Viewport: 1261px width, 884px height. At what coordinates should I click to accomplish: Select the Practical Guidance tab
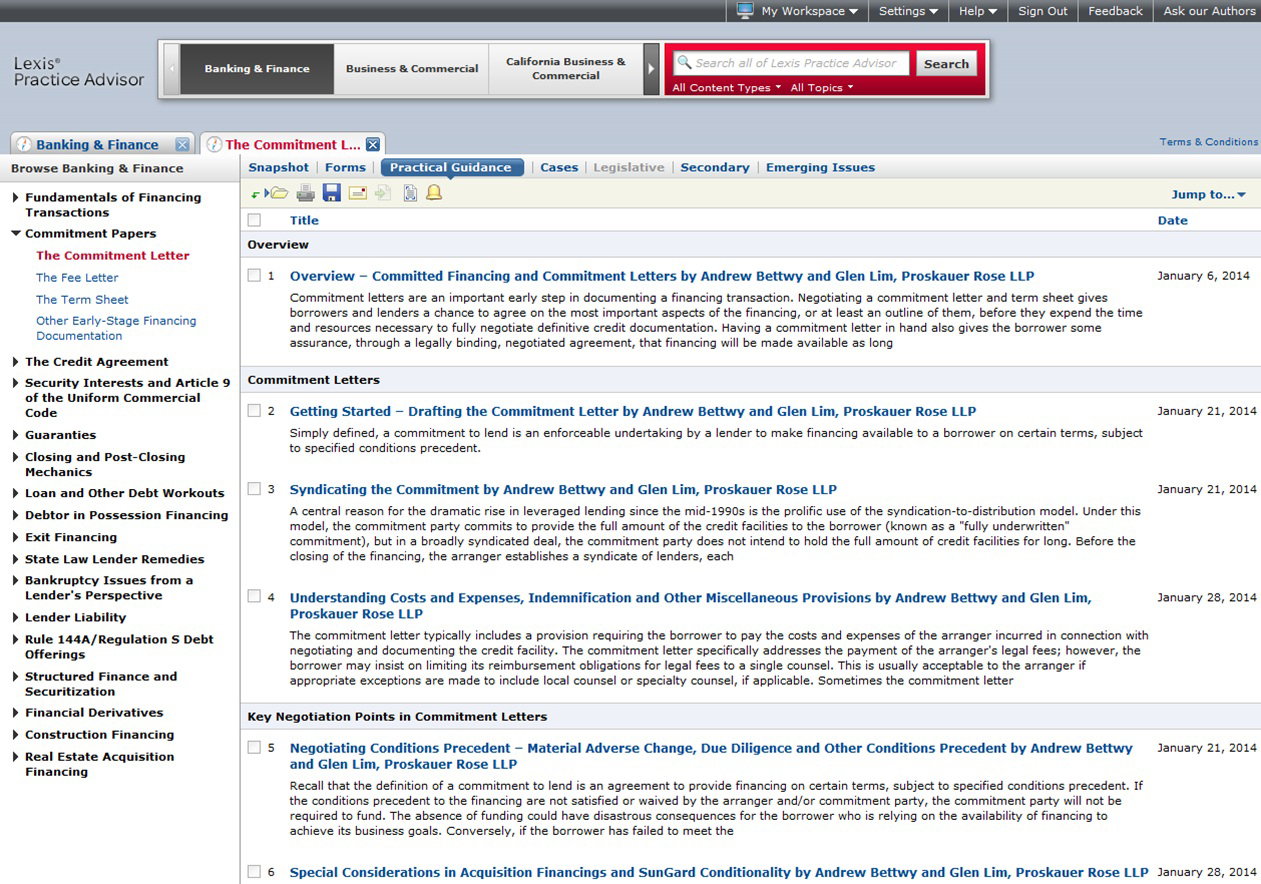coord(451,167)
